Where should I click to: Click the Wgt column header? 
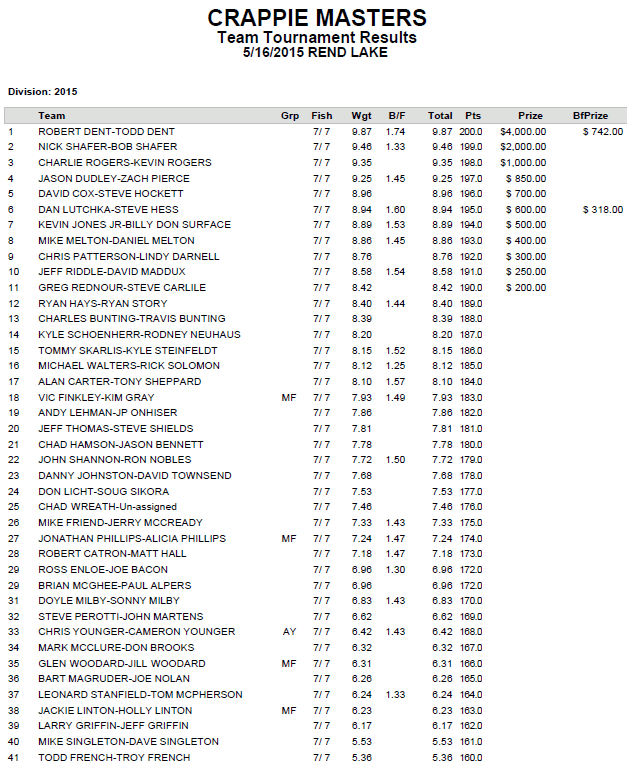point(362,116)
